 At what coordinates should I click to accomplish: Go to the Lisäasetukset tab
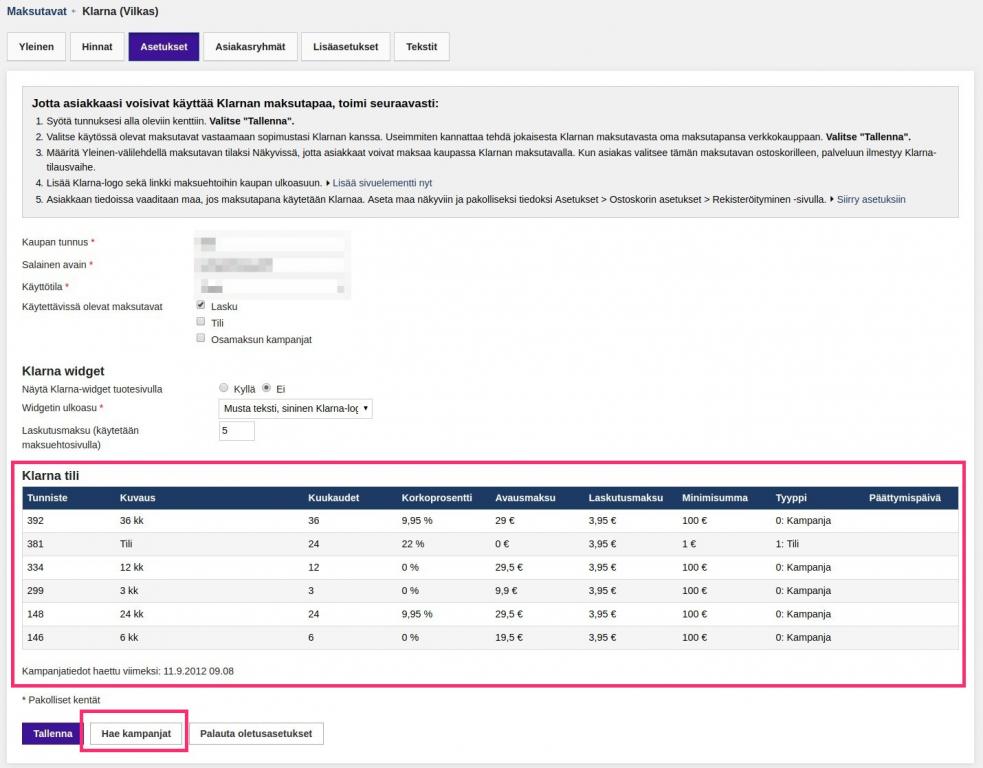[345, 47]
